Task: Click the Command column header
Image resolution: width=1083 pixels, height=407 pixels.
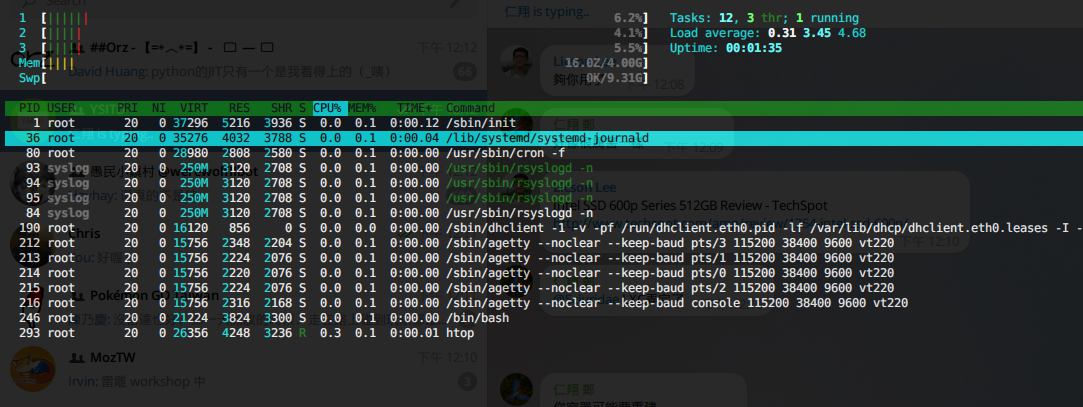Action: pos(470,108)
